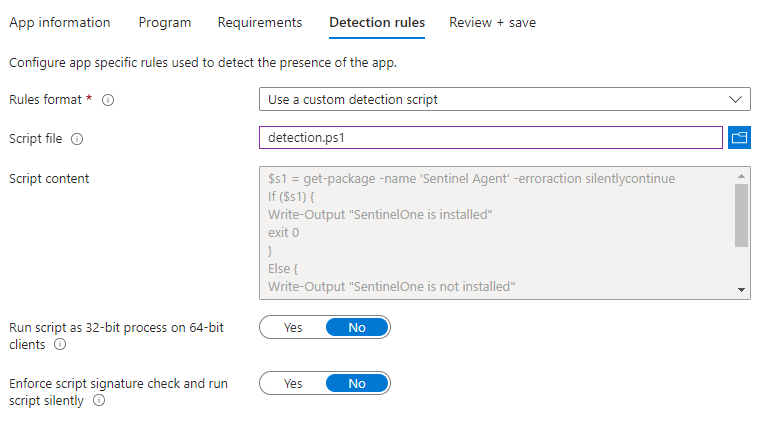The height and width of the screenshot is (423, 772).
Task: Select No for enforce script signature check
Action: pos(357,383)
